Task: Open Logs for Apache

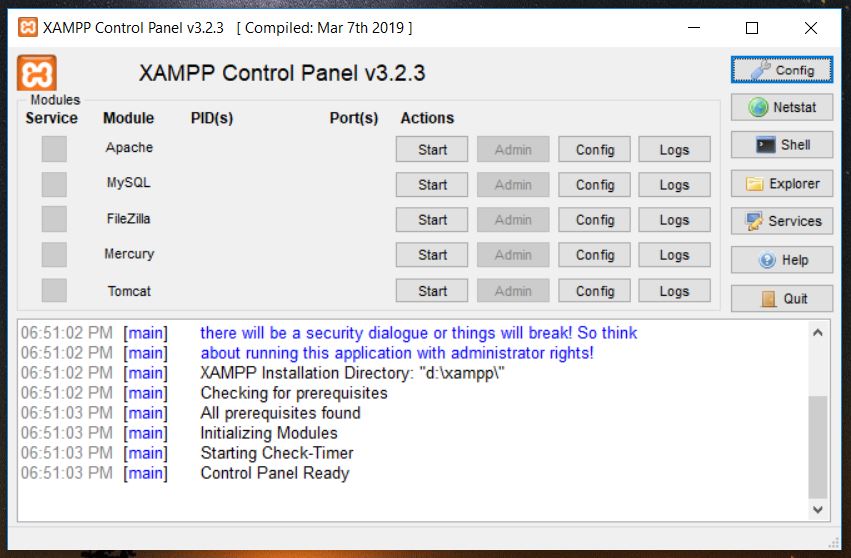Action: coord(675,149)
